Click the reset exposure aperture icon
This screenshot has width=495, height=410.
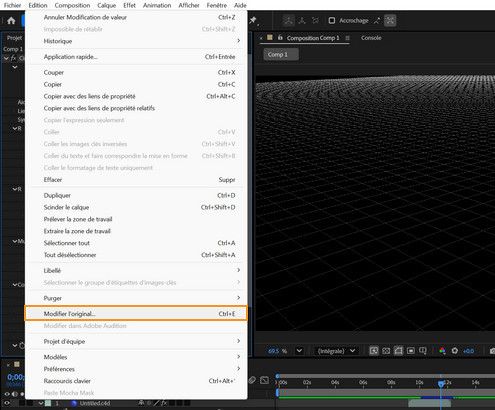[455, 351]
